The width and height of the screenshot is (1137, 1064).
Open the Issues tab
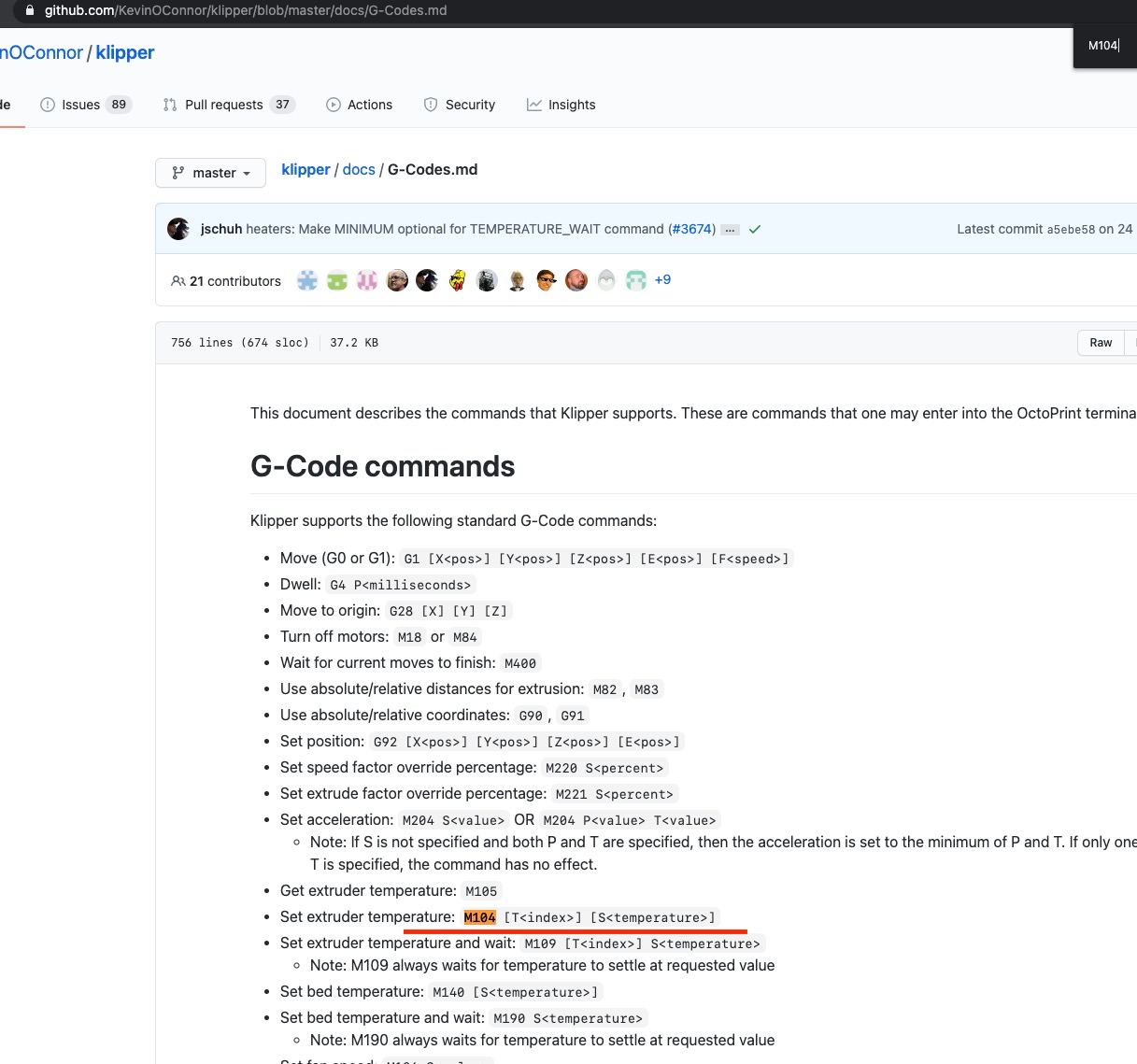point(86,105)
